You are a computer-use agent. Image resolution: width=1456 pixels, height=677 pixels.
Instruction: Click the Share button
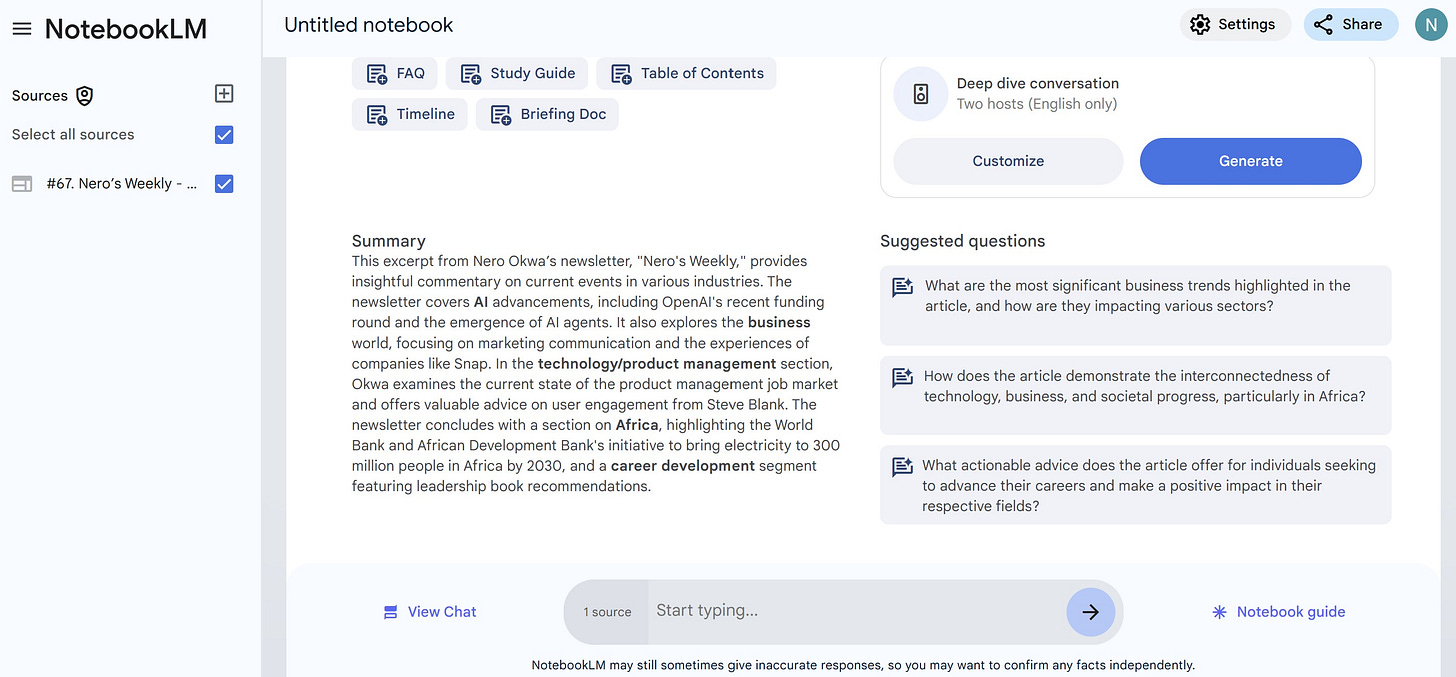[x=1350, y=25]
